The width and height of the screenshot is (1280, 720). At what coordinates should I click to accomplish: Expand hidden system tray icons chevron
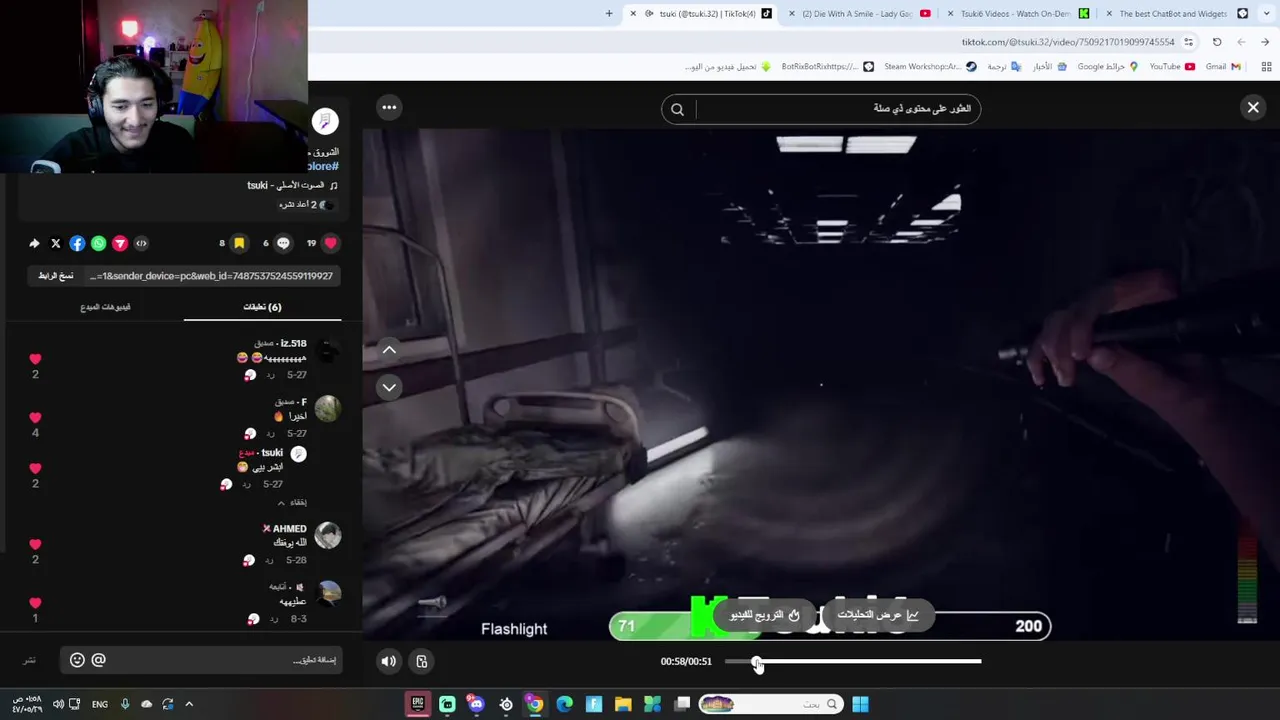click(189, 704)
